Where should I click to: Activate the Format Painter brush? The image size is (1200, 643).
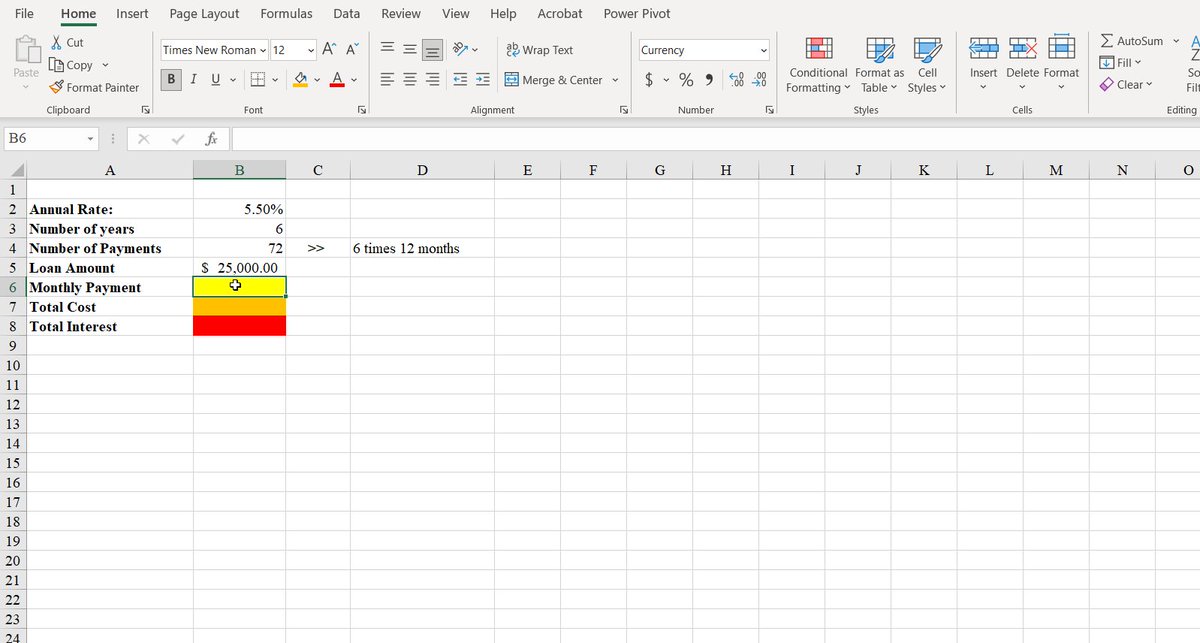95,87
